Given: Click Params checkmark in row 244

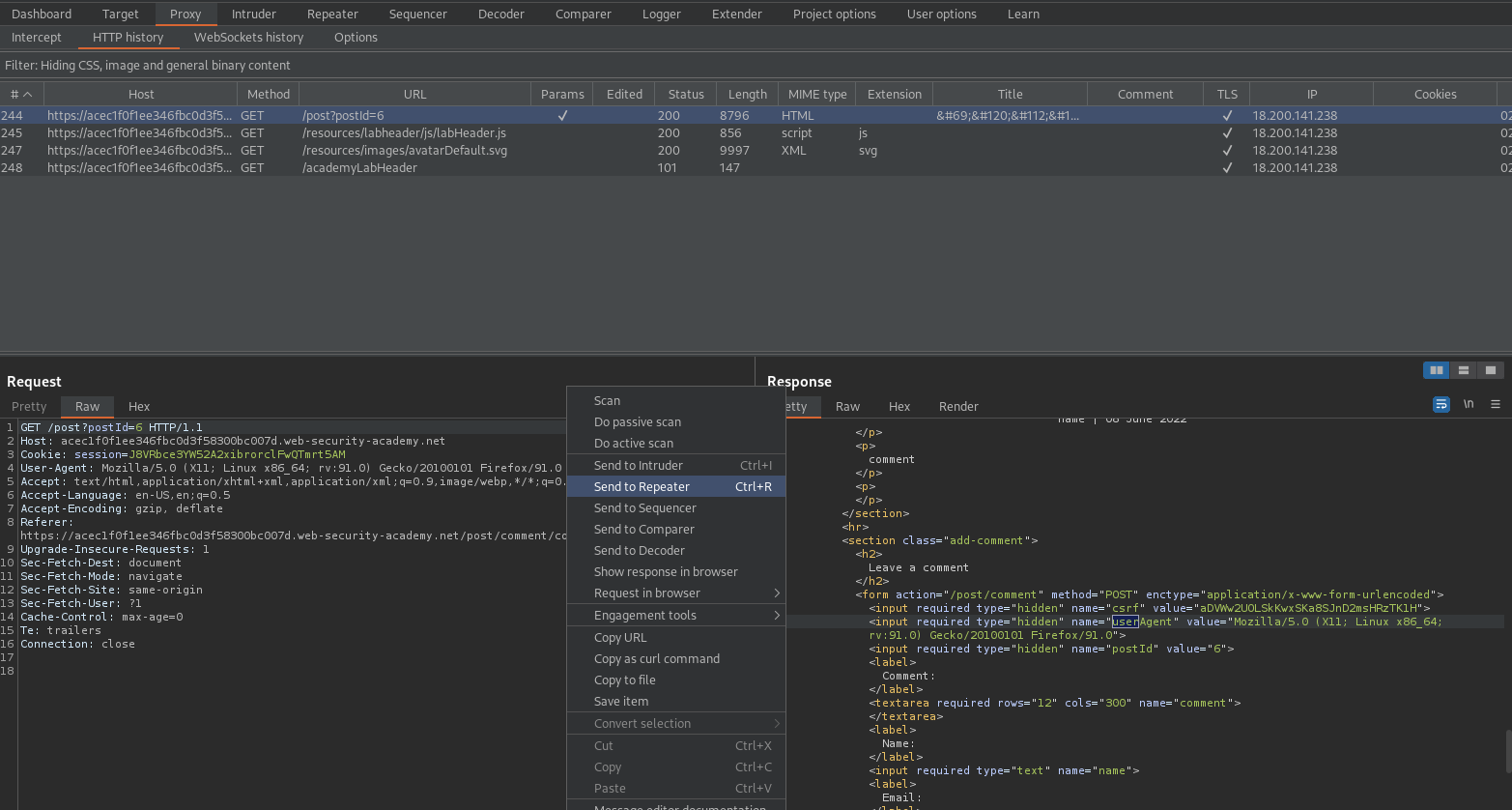Looking at the screenshot, I should (562, 115).
